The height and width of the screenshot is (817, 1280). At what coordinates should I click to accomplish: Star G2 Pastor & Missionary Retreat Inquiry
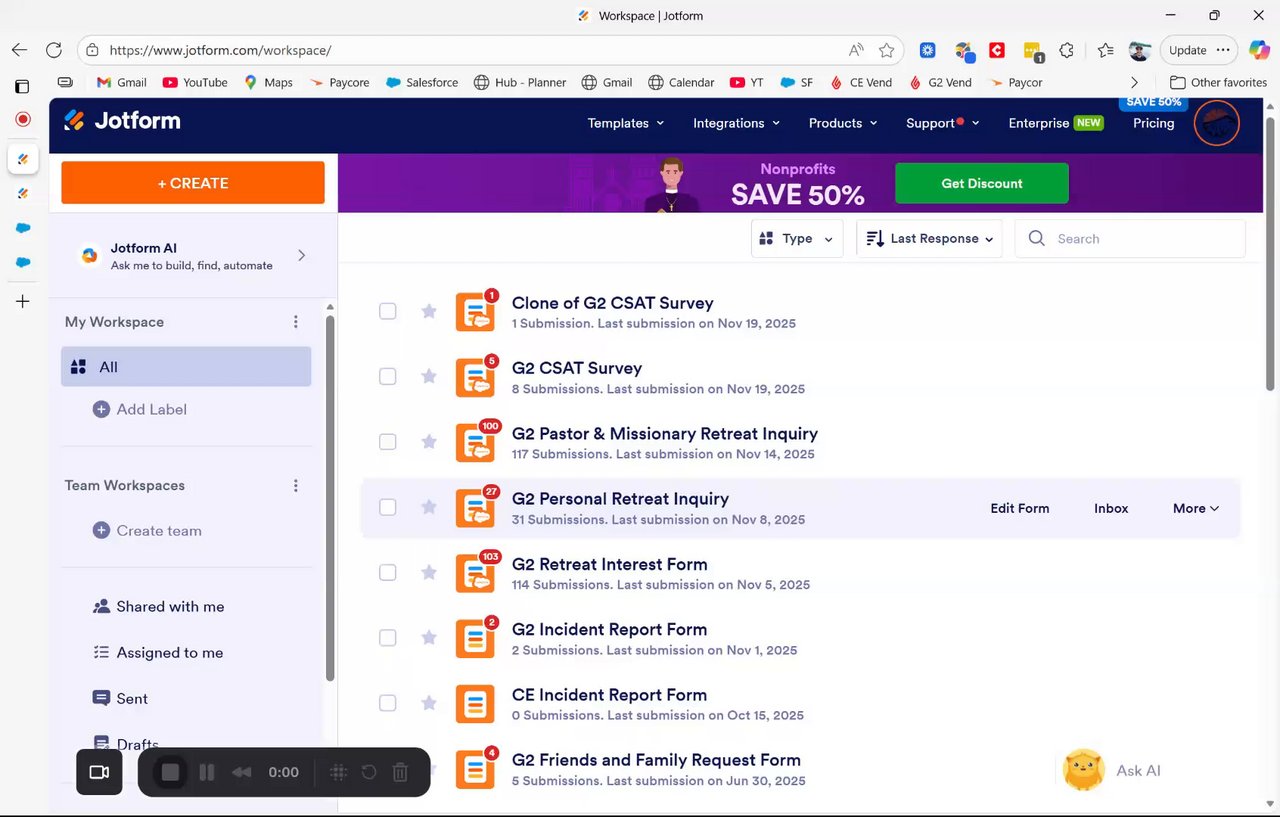[x=429, y=442]
